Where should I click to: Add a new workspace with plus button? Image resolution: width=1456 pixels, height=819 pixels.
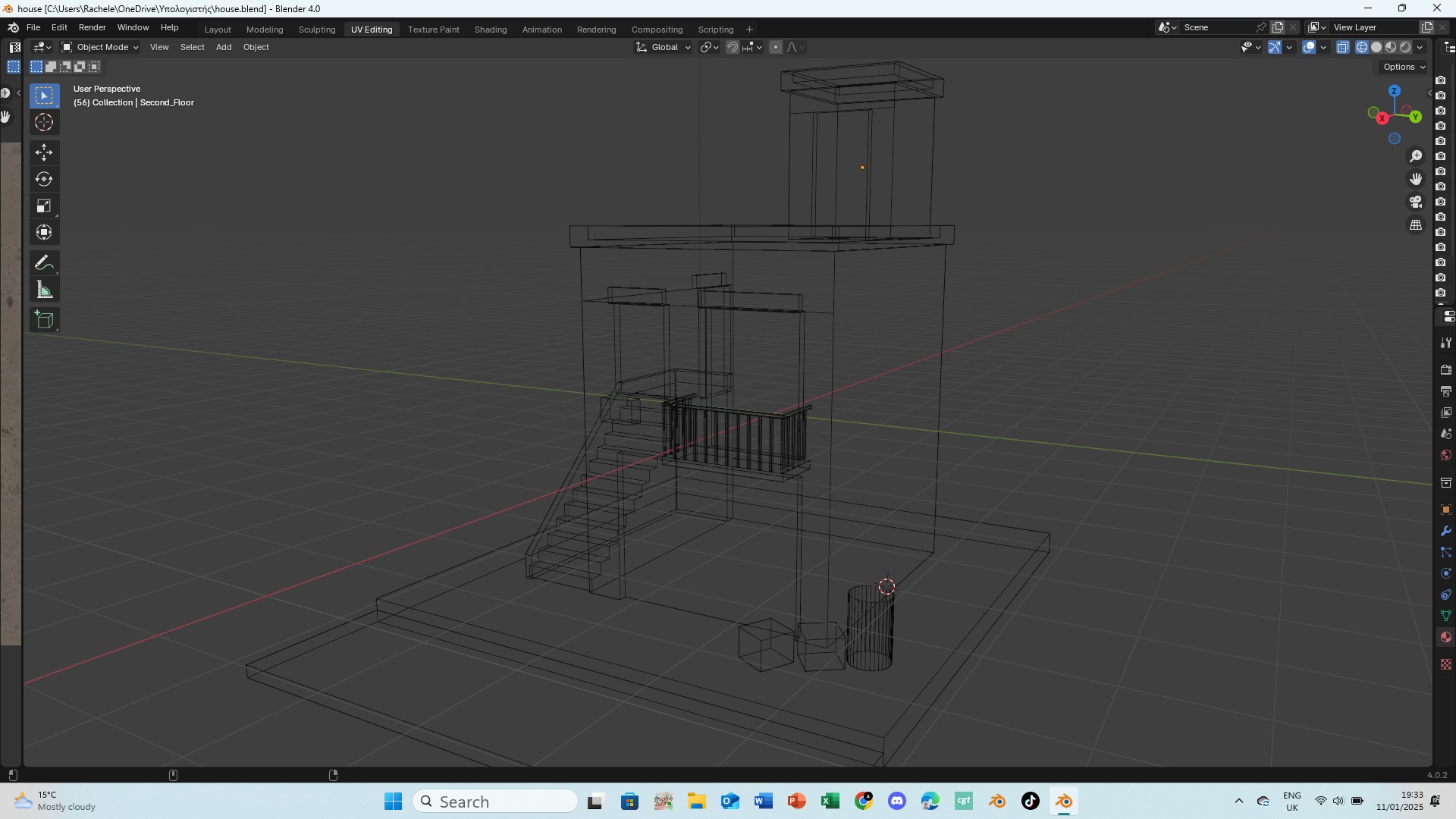[749, 30]
